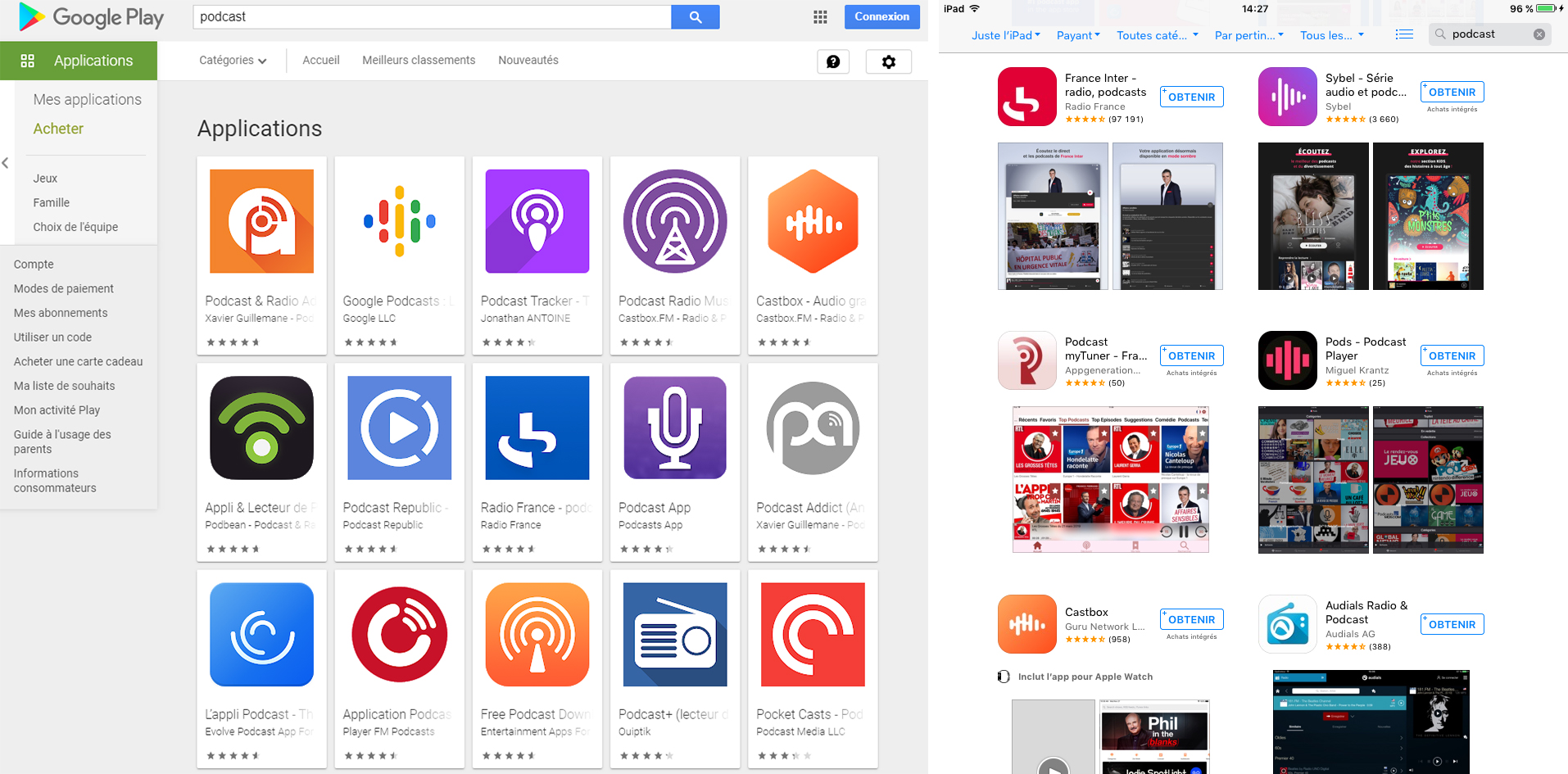Viewport: 1568px width, 774px height.
Task: Open settings gear in Google Play
Action: (x=888, y=61)
